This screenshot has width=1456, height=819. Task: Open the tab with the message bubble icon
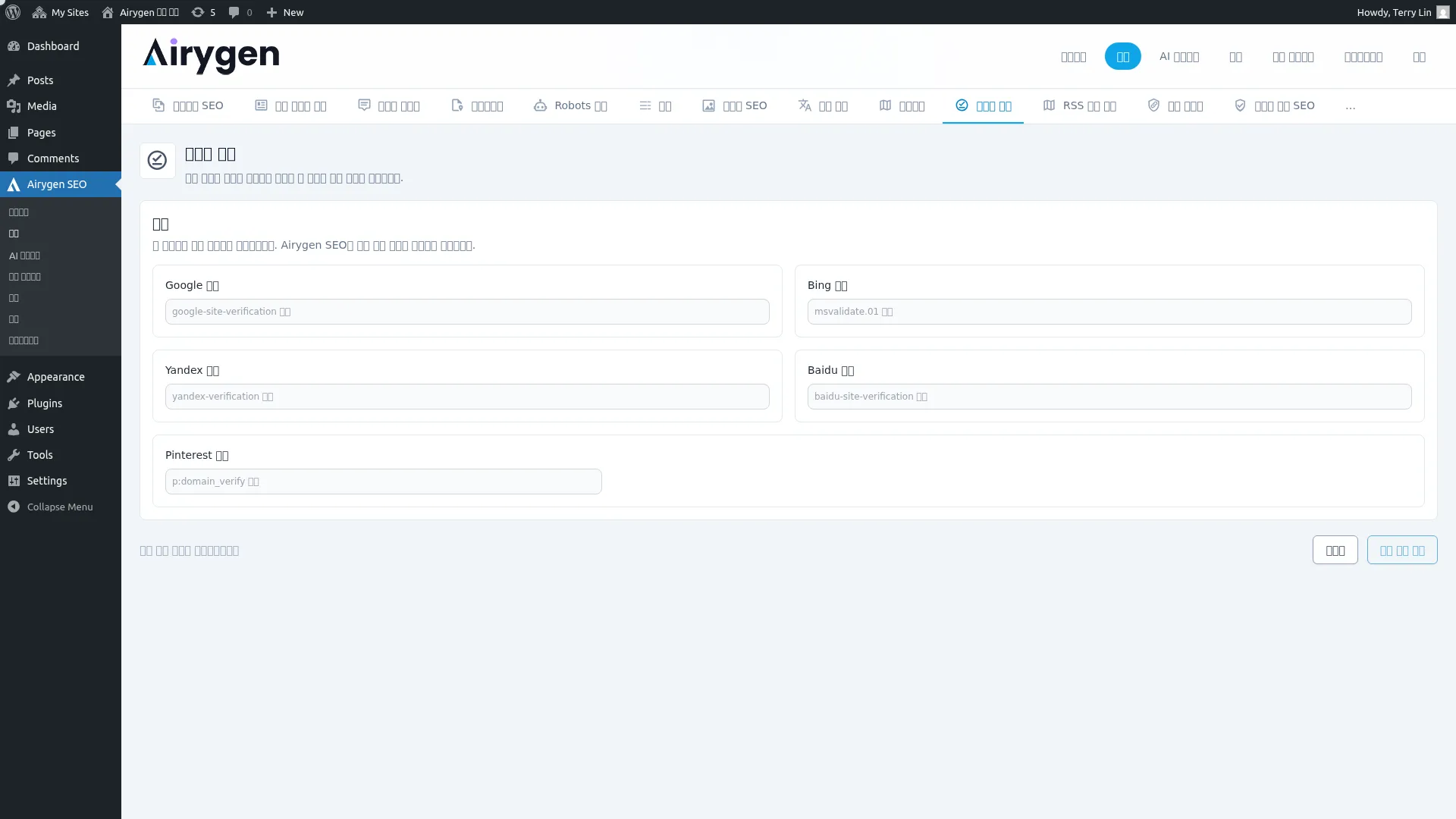pos(389,106)
